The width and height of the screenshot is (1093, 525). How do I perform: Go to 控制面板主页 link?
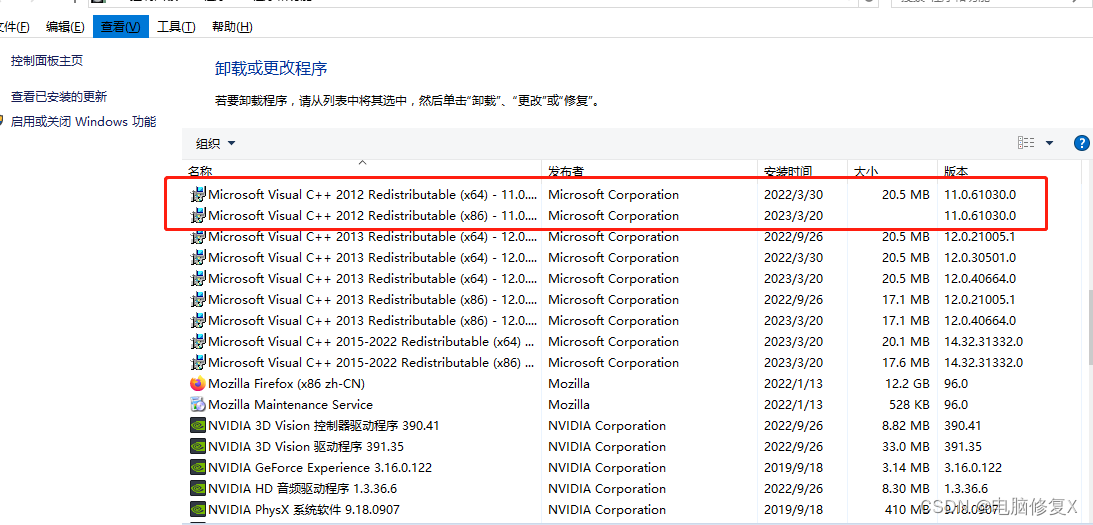pyautogui.click(x=47, y=61)
